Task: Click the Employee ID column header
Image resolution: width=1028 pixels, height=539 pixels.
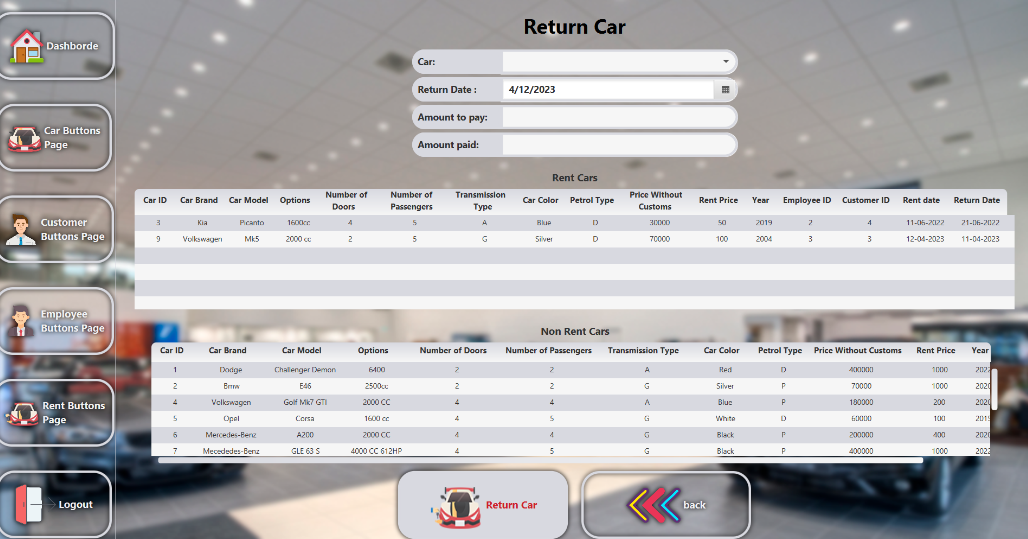Action: 806,201
